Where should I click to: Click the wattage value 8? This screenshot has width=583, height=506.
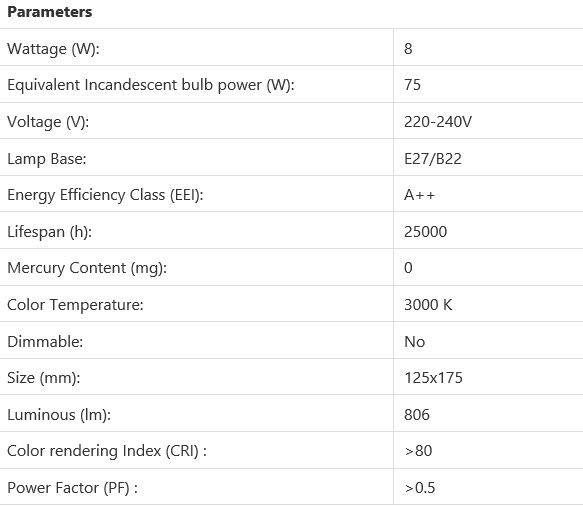[408, 49]
